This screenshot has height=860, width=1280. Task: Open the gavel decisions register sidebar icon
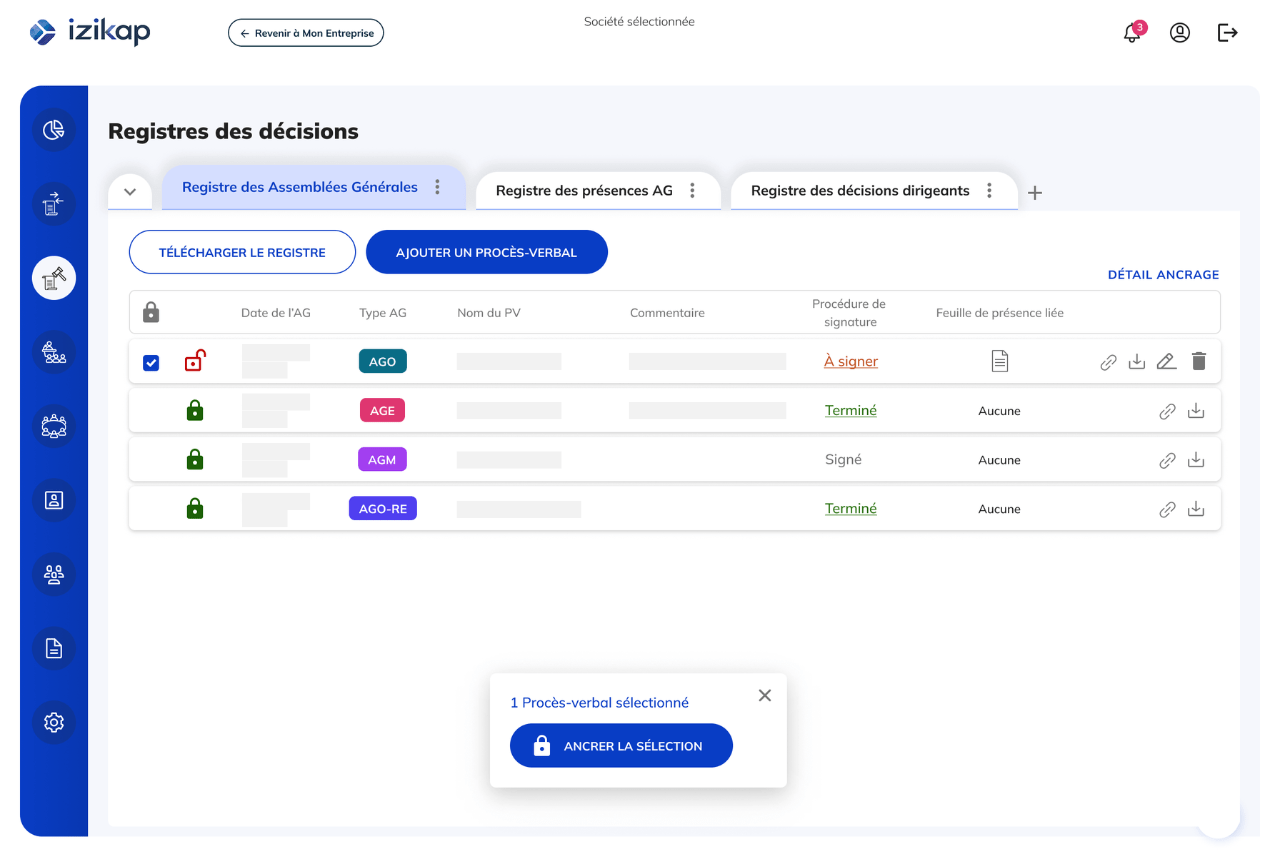coord(54,278)
